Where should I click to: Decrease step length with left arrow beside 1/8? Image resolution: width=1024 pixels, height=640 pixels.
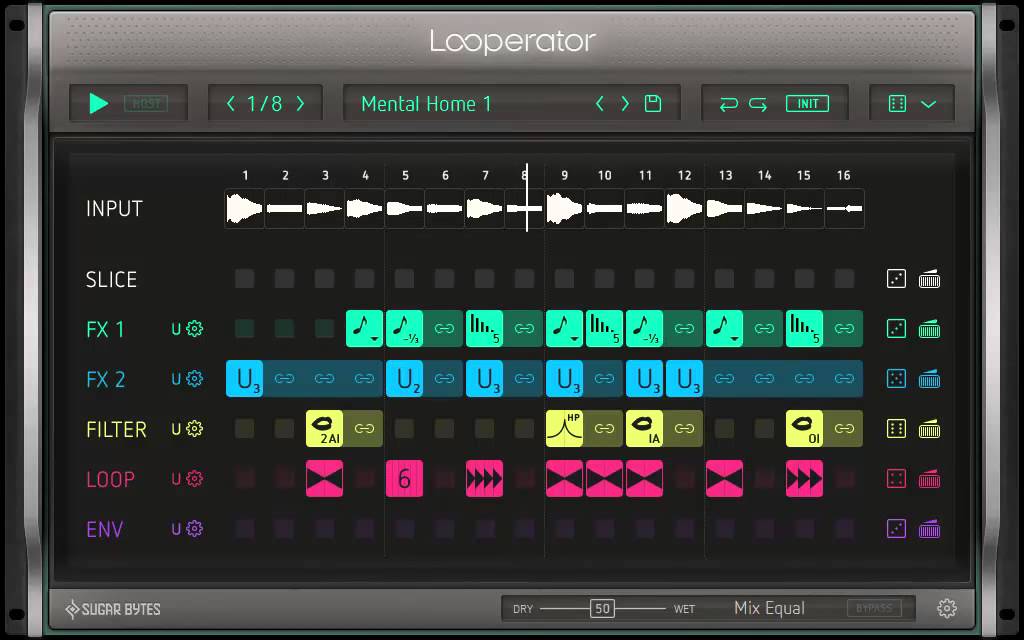tap(231, 103)
